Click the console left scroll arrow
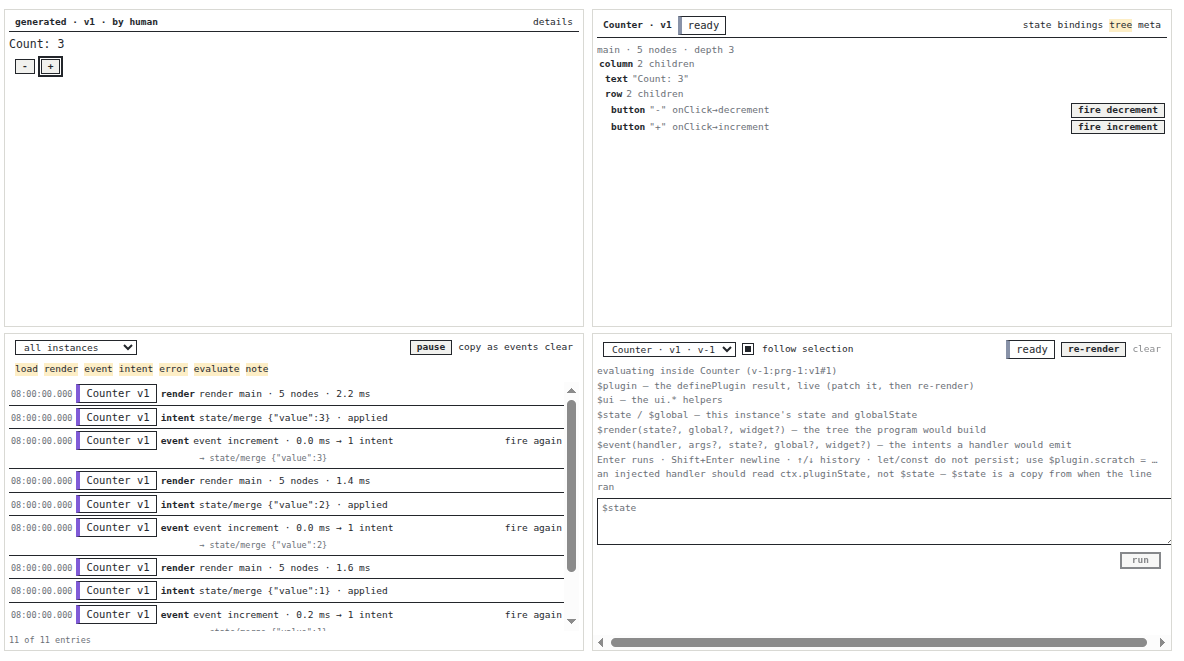 (601, 643)
